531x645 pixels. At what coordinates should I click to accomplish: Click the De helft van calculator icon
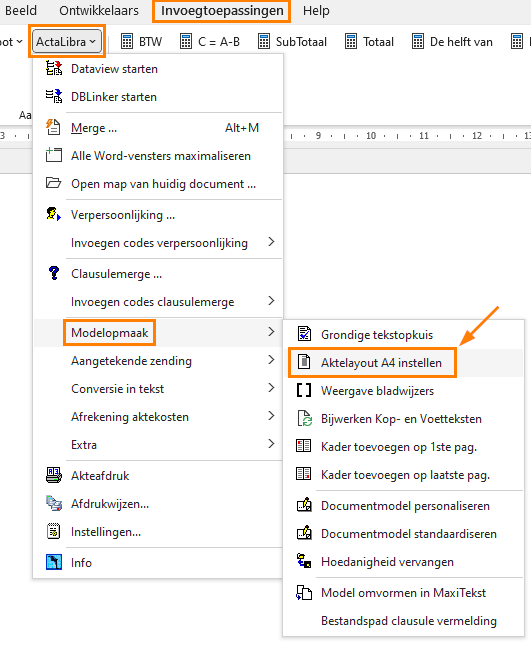418,42
